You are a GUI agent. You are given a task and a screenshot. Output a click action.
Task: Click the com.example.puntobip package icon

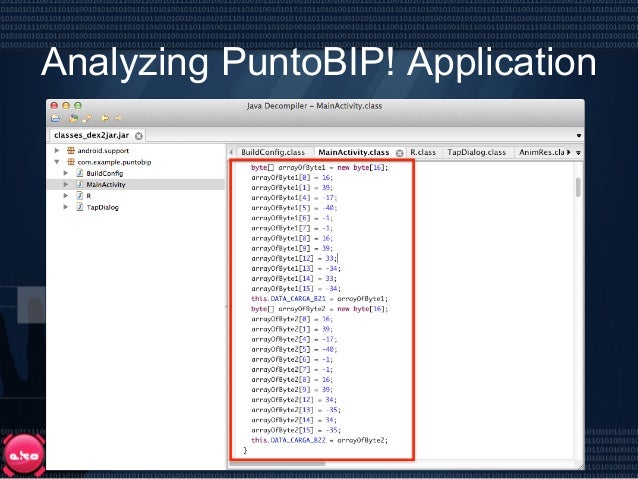coord(71,162)
